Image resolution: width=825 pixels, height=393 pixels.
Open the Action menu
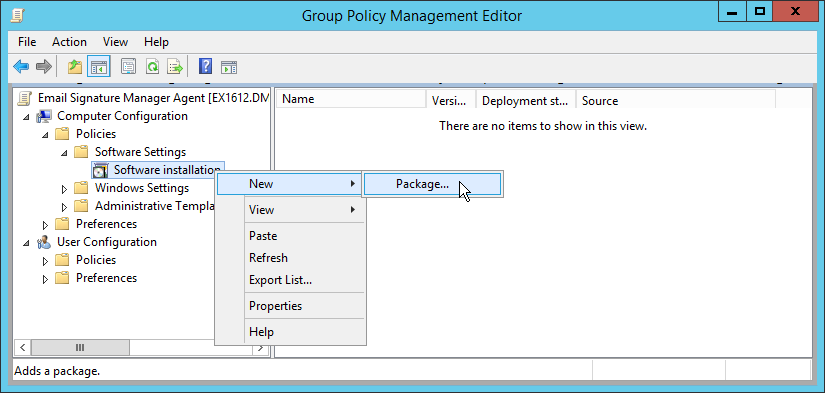pos(69,42)
